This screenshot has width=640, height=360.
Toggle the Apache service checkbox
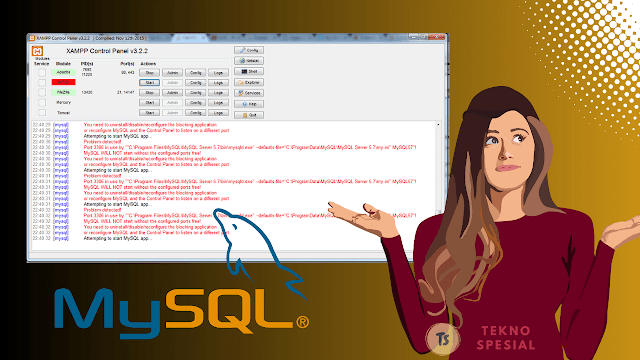[x=42, y=73]
